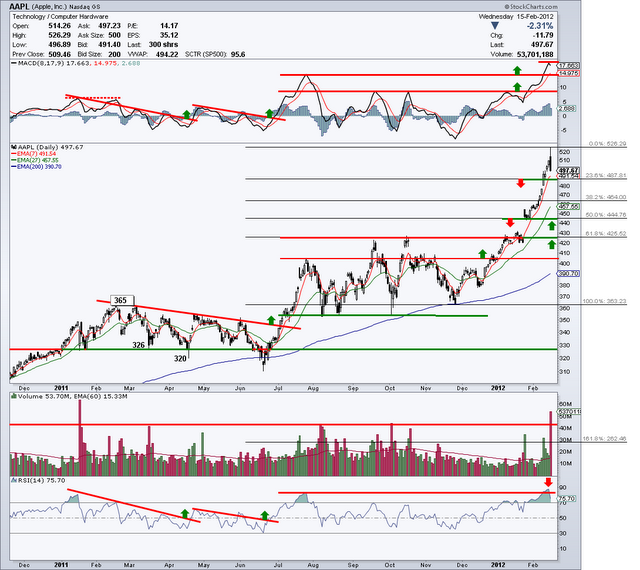Click the line icon beside RSI(14) legend
The height and width of the screenshot is (570, 640).
coord(14,481)
